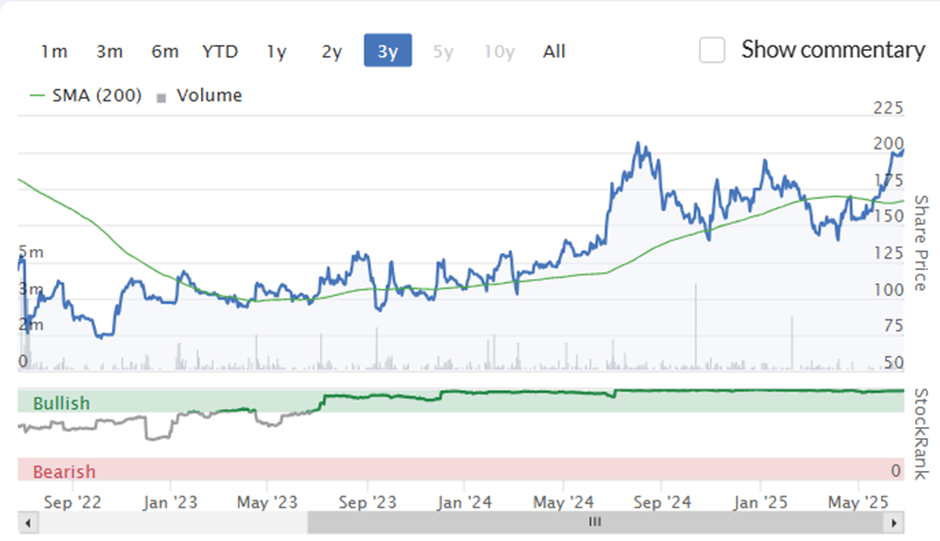Click the chart navigator scrollbar handle

pos(595,522)
